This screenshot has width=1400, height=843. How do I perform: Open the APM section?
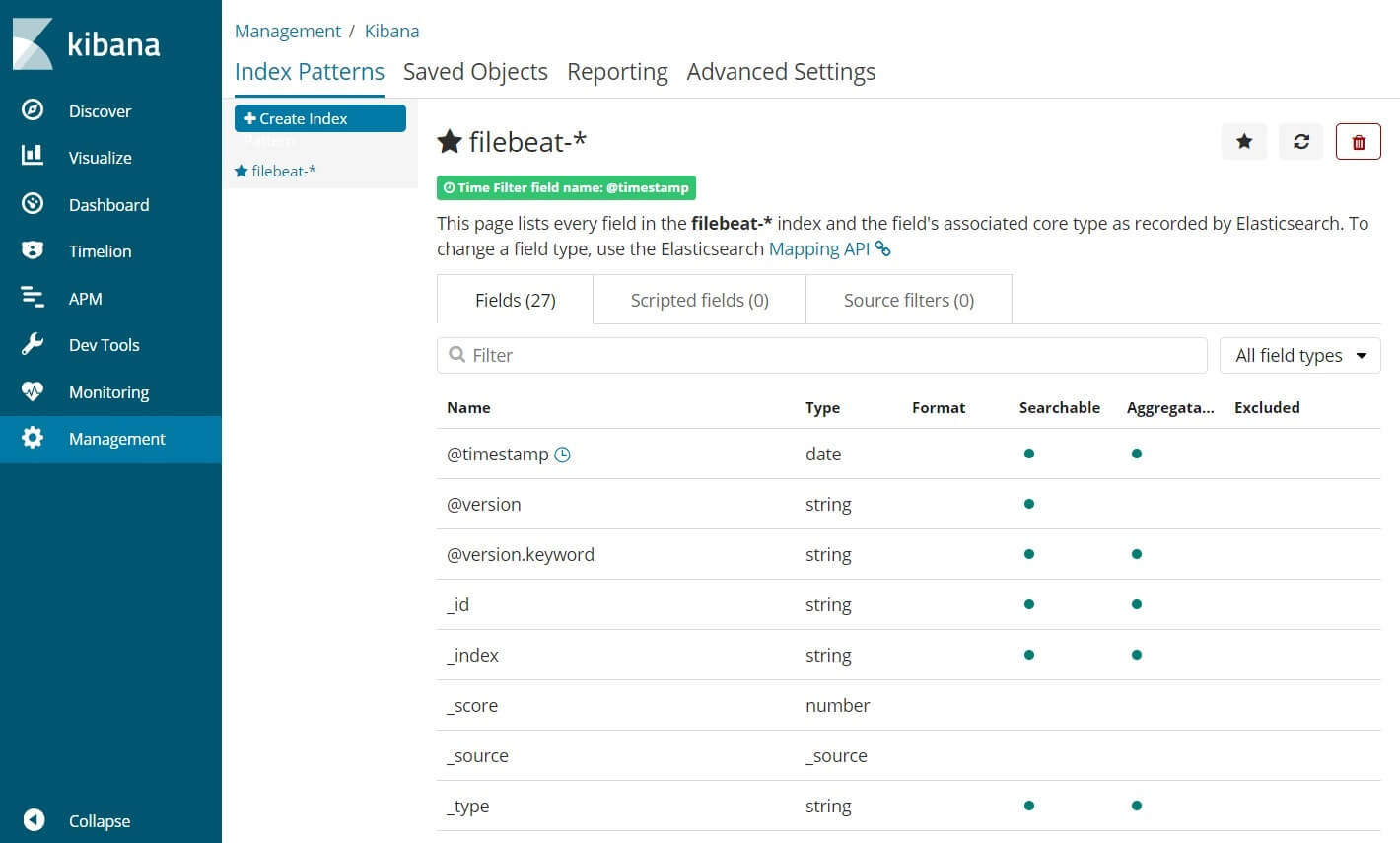(x=86, y=298)
